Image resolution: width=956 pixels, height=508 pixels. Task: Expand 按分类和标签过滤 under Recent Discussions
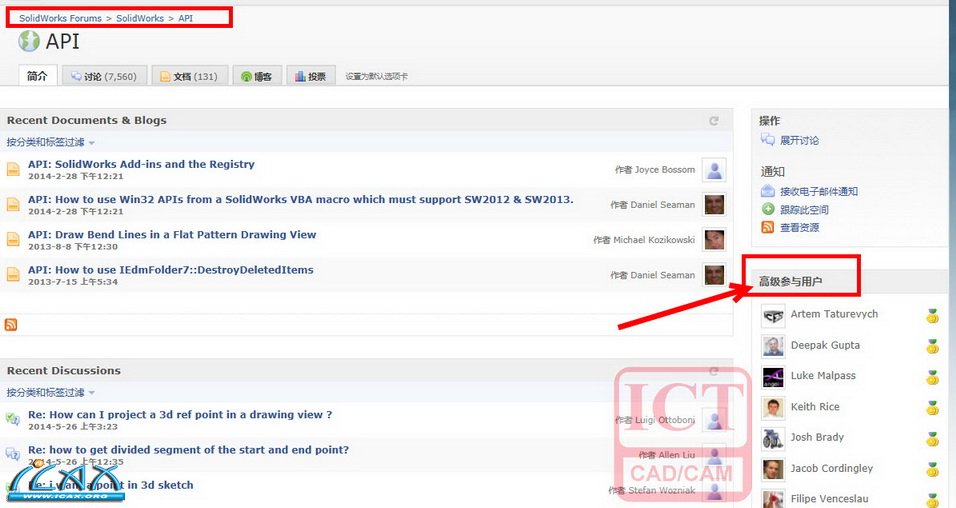pos(51,392)
